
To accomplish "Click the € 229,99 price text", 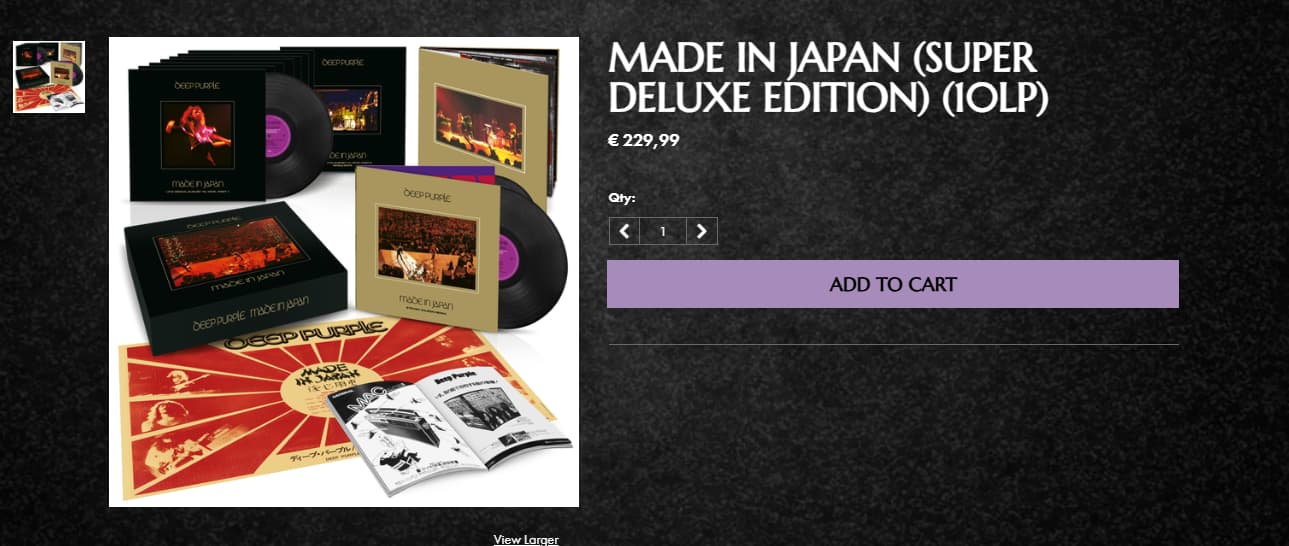I will pyautogui.click(x=644, y=140).
